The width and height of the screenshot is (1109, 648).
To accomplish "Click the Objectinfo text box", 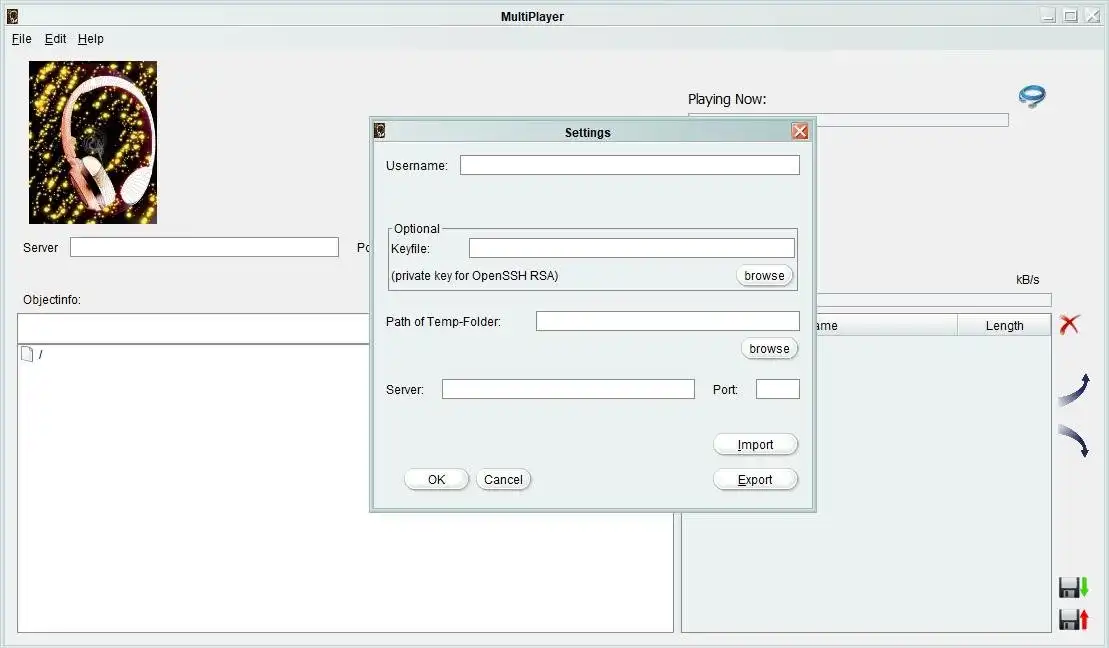I will [x=194, y=329].
